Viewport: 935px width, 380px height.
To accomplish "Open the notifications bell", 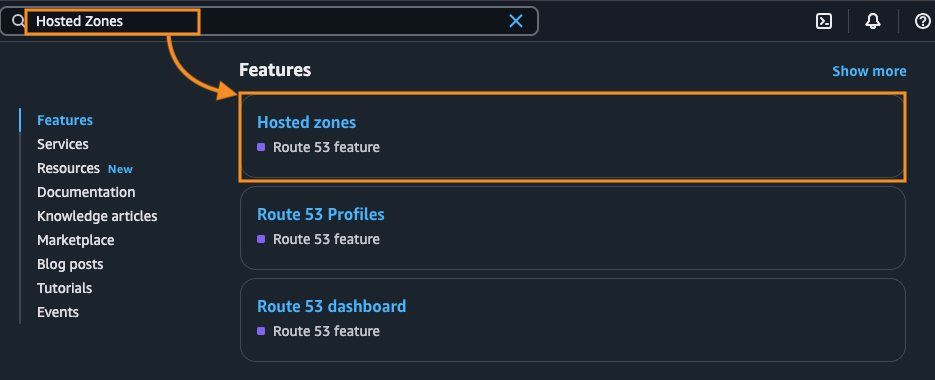I will 872,21.
